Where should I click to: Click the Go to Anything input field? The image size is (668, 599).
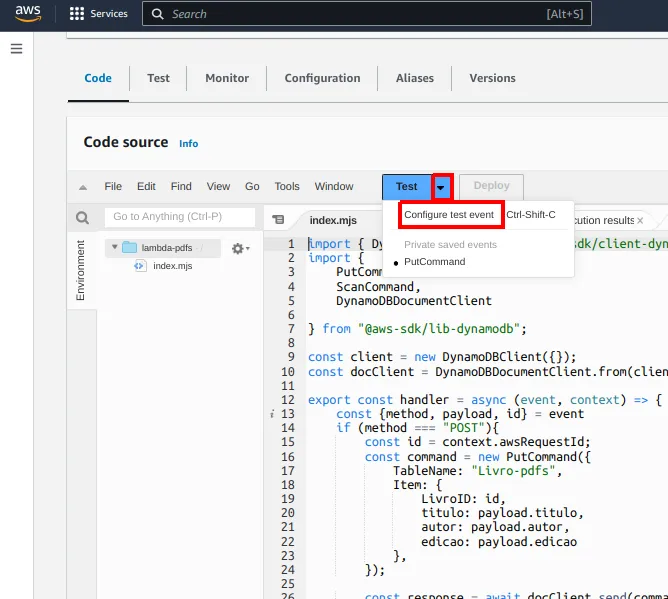(x=180, y=217)
